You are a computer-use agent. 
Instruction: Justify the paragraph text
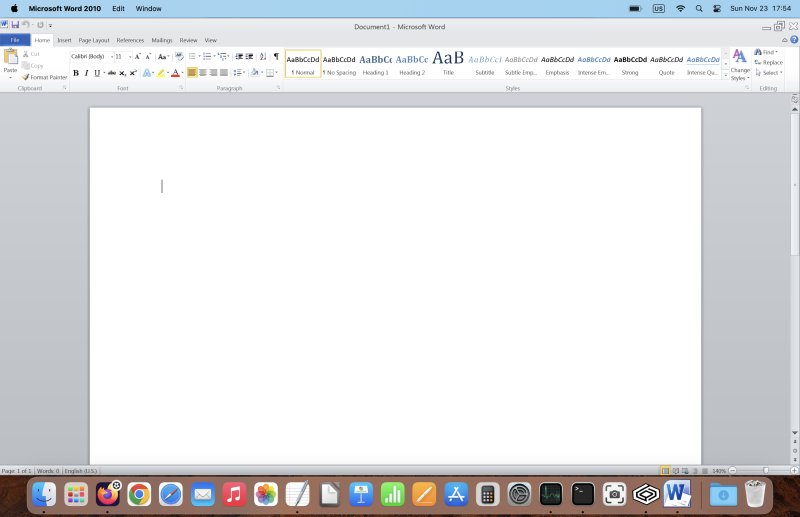223,73
